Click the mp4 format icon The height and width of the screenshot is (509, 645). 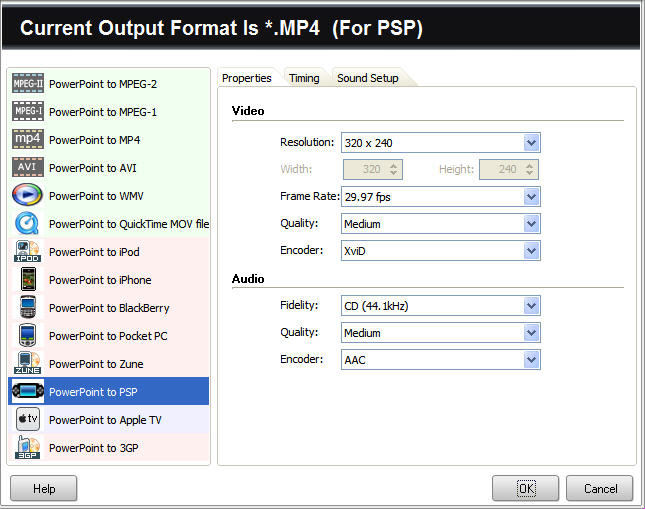(28, 139)
